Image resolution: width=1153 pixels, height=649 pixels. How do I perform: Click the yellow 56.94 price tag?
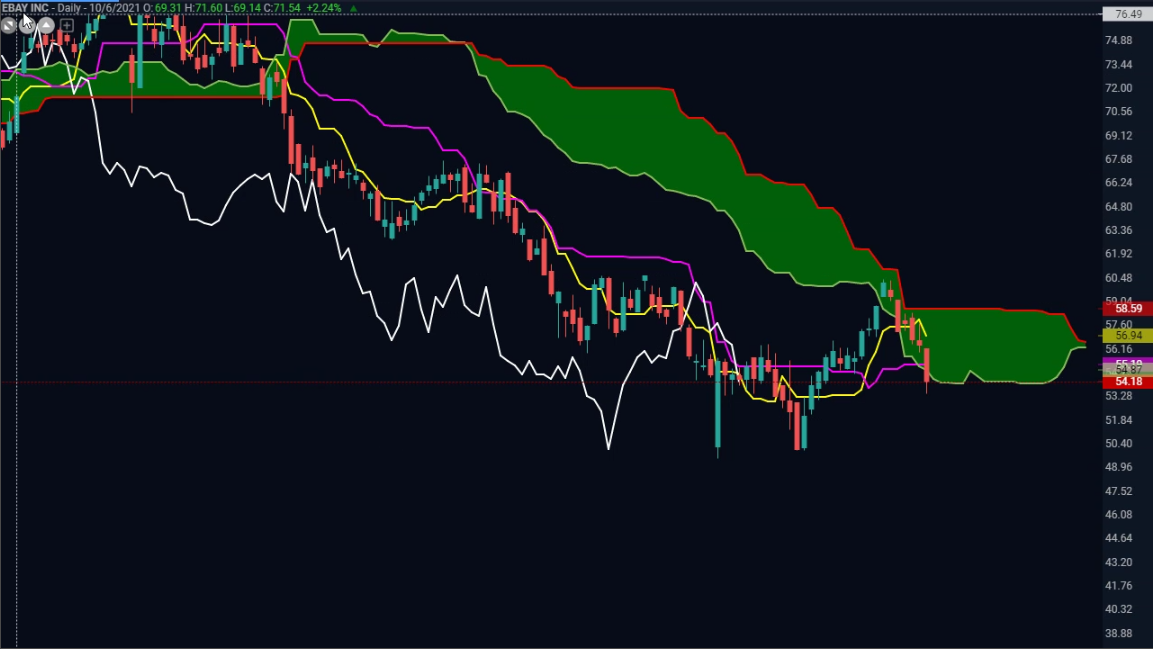pos(1127,335)
